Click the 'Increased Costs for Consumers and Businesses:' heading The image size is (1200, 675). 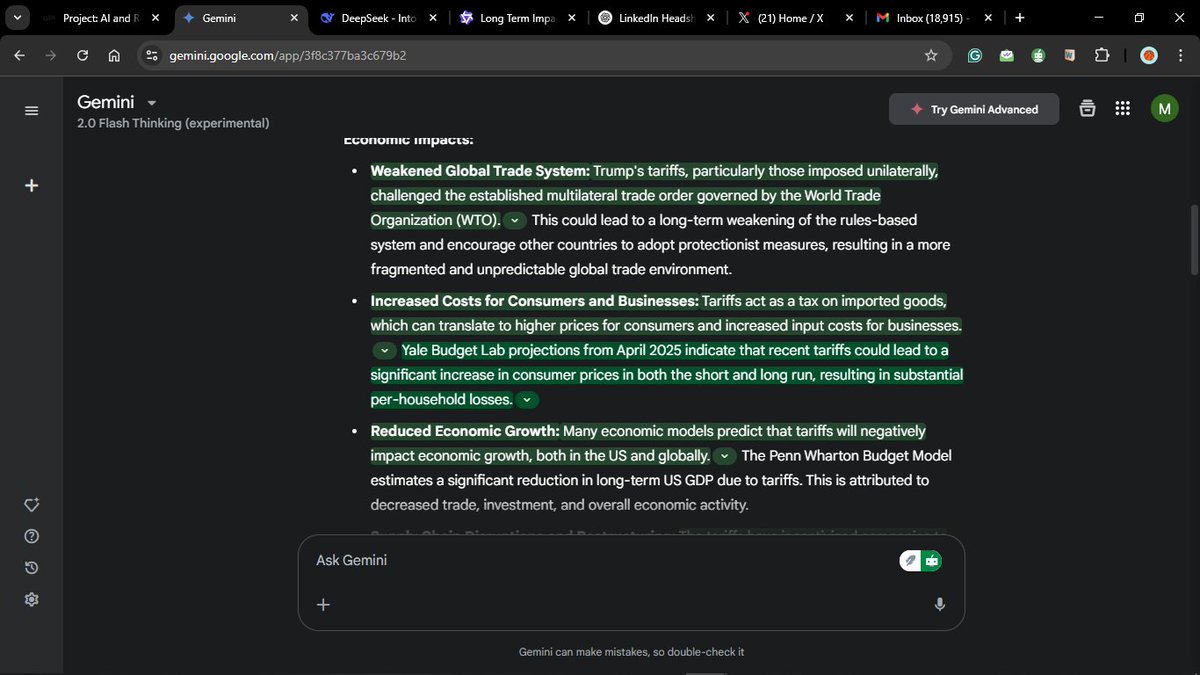[534, 301]
